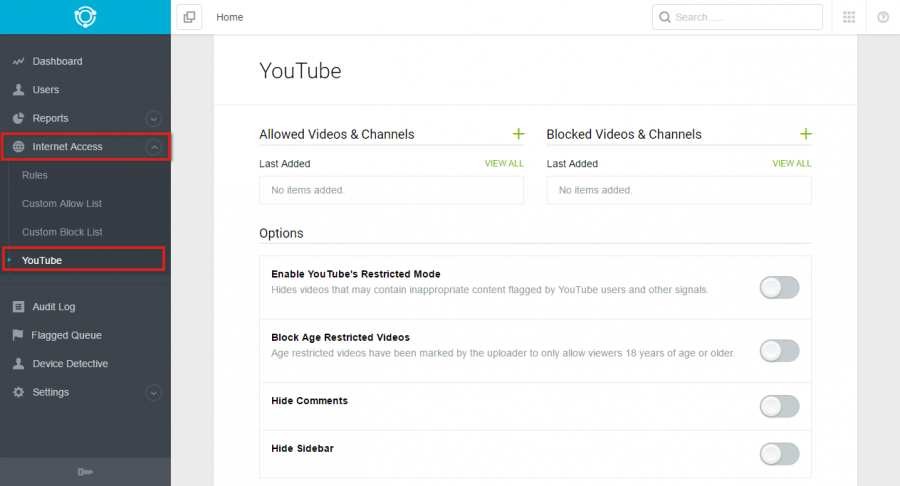Viewport: 900px width, 486px height.
Task: Click the Internet Access globe icon
Action: click(x=18, y=146)
